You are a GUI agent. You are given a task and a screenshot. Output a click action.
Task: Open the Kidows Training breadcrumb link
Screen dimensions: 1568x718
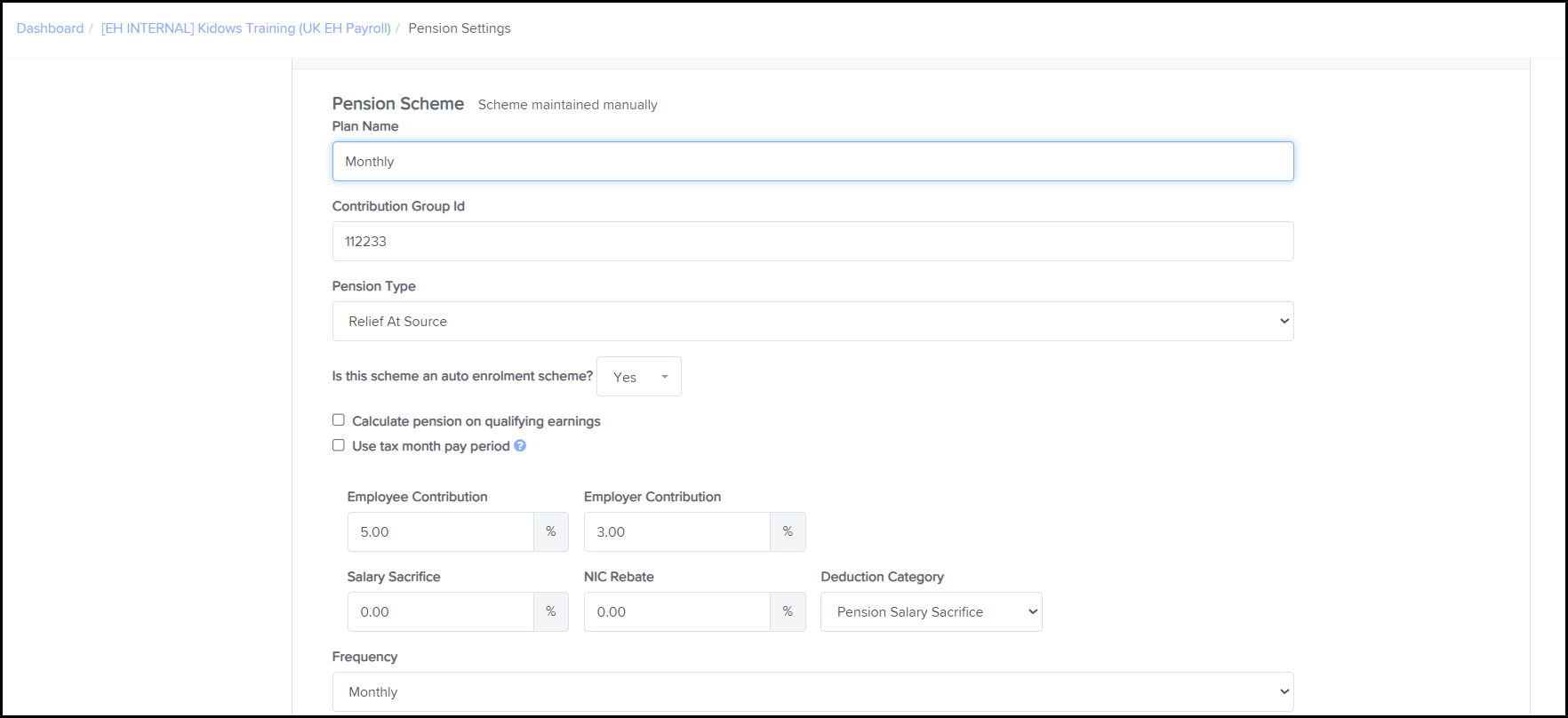pos(246,28)
